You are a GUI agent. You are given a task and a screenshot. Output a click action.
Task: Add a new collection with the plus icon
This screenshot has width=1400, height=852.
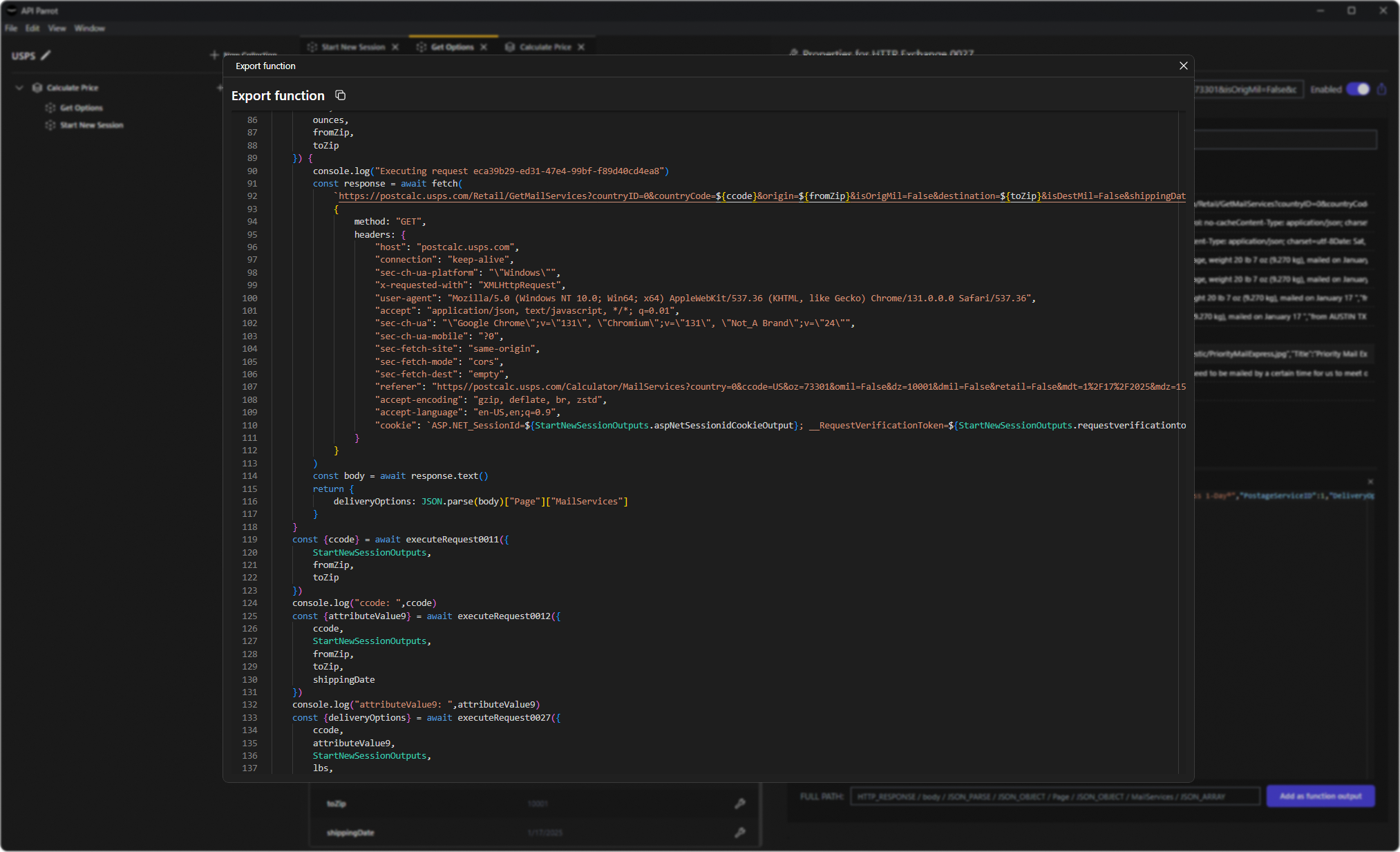click(214, 55)
